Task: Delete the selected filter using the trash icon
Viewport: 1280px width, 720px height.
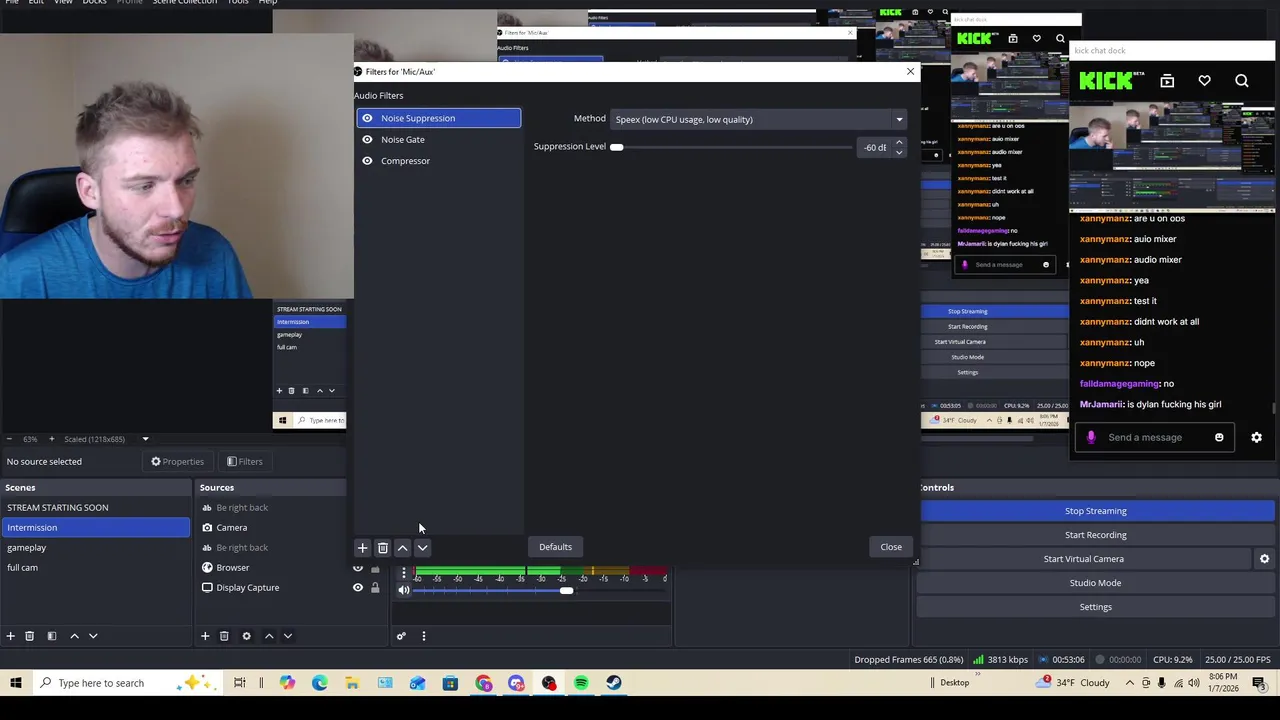Action: point(382,548)
